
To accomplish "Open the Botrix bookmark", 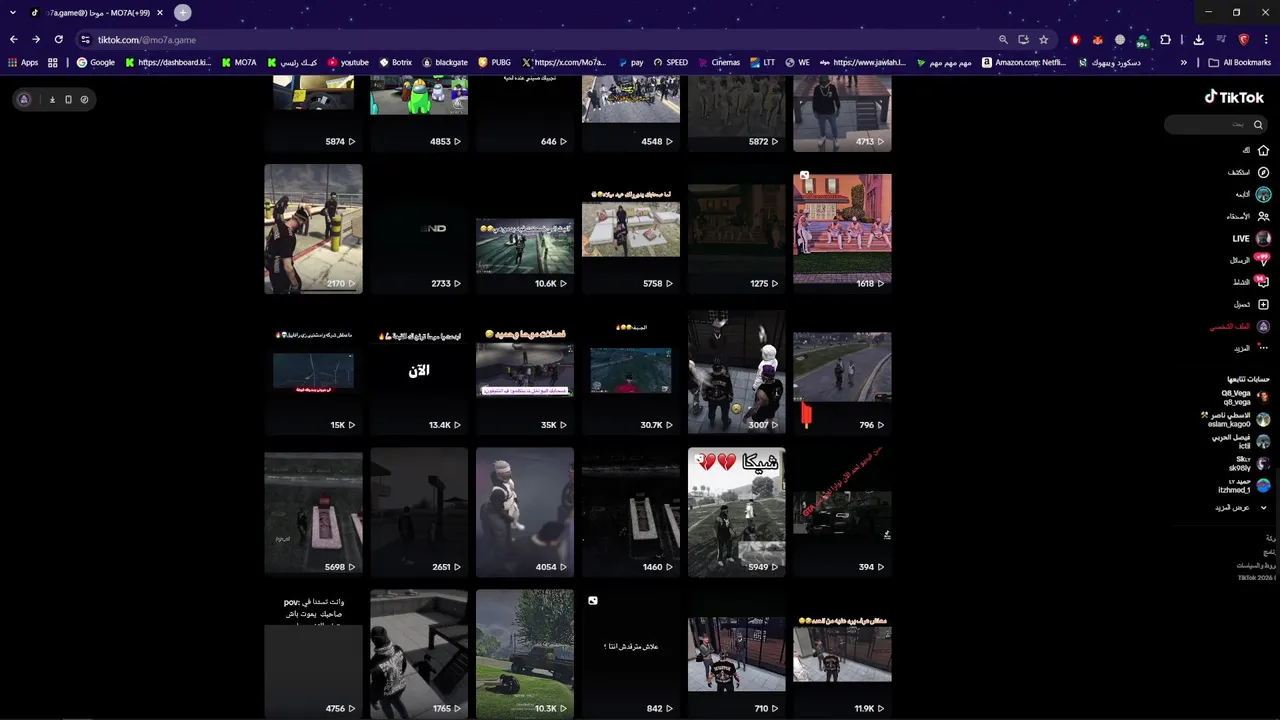I will click(395, 62).
